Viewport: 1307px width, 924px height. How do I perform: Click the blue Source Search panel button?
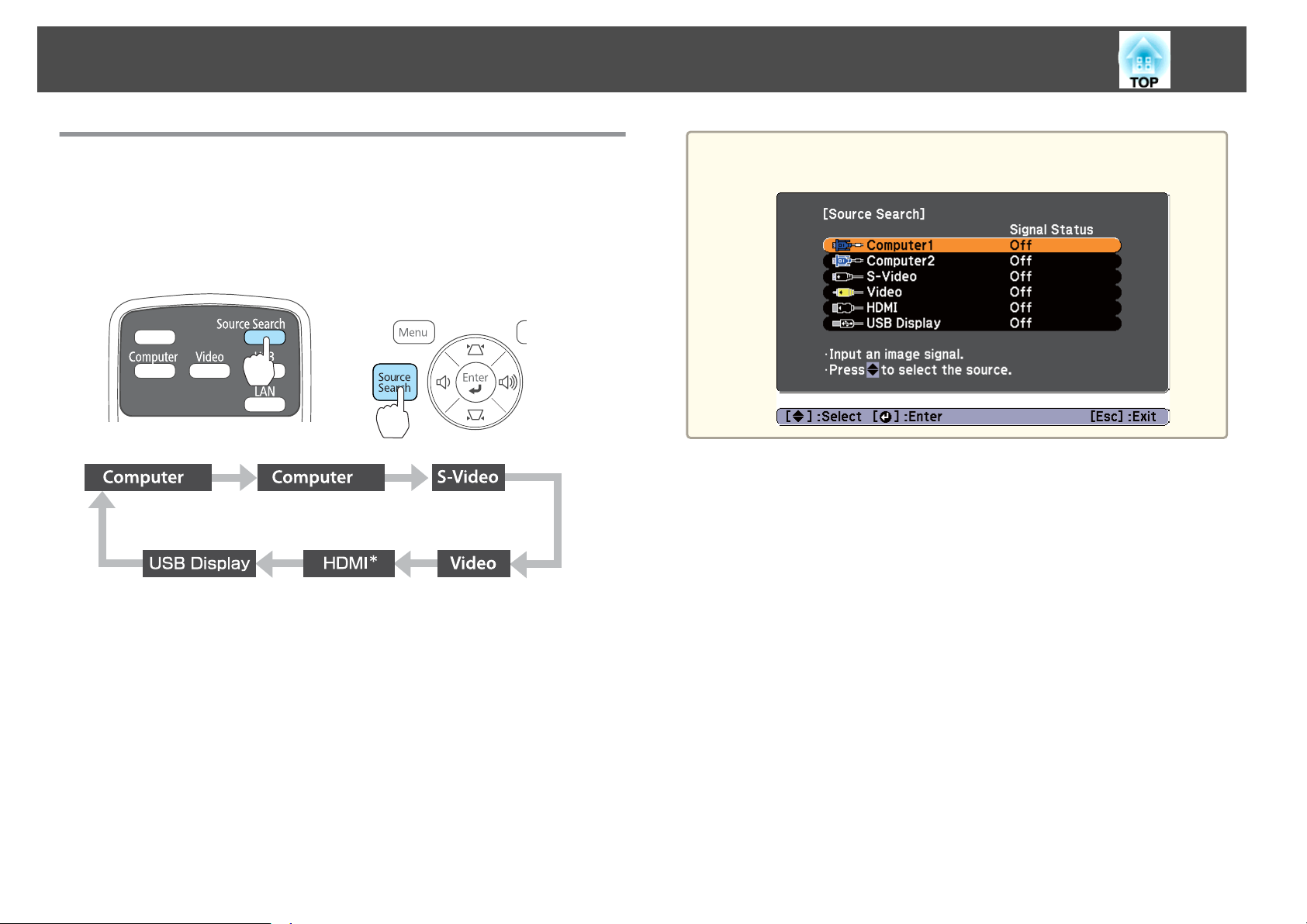395,382
